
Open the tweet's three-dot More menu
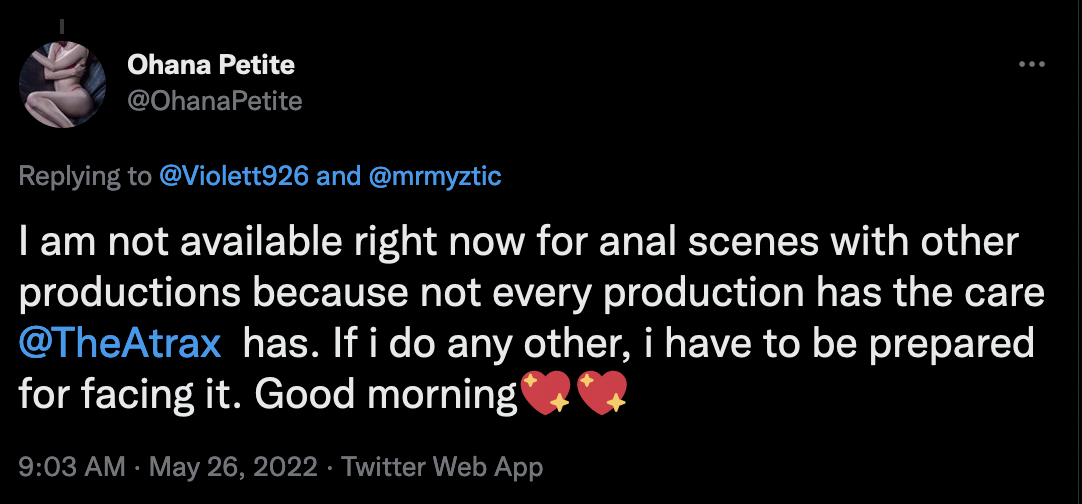[1030, 65]
